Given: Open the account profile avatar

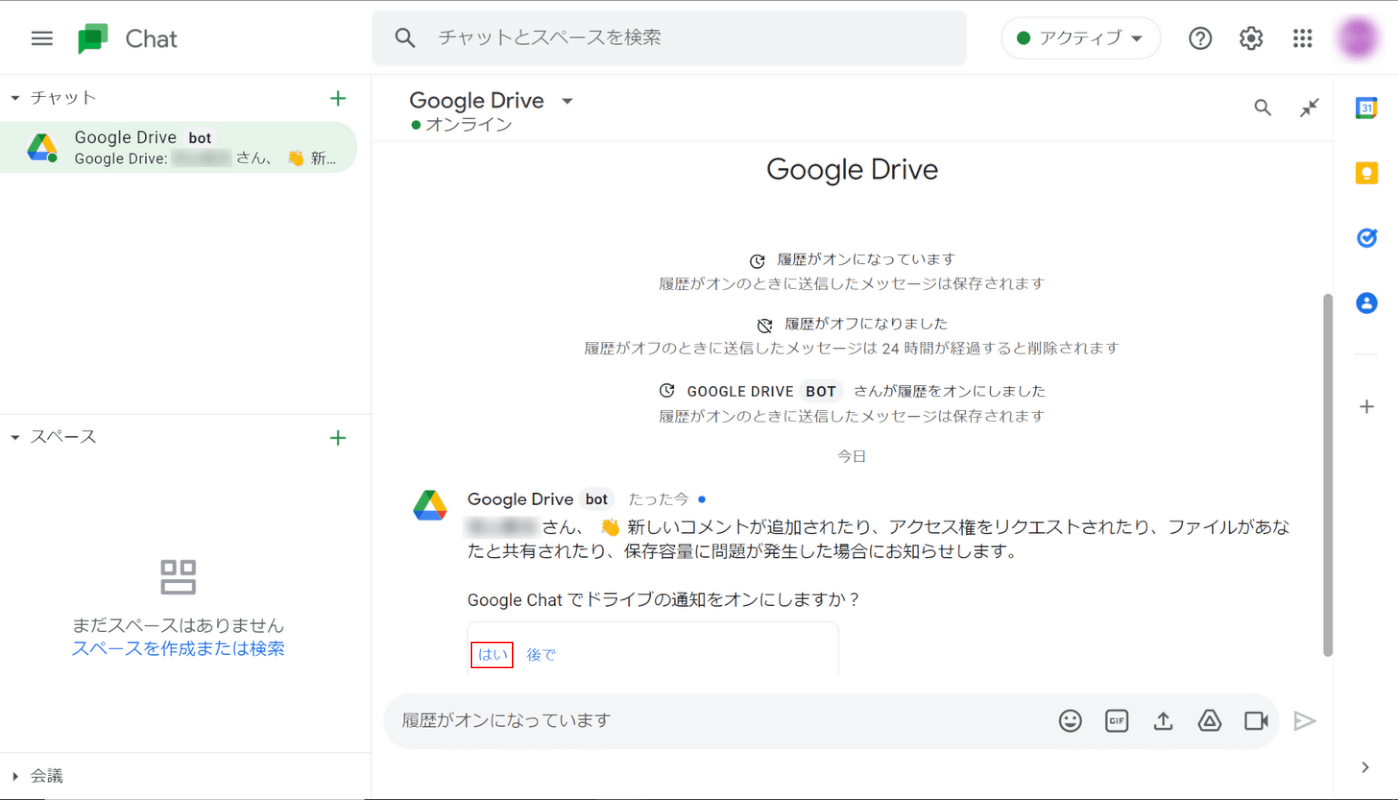Looking at the screenshot, I should point(1359,38).
